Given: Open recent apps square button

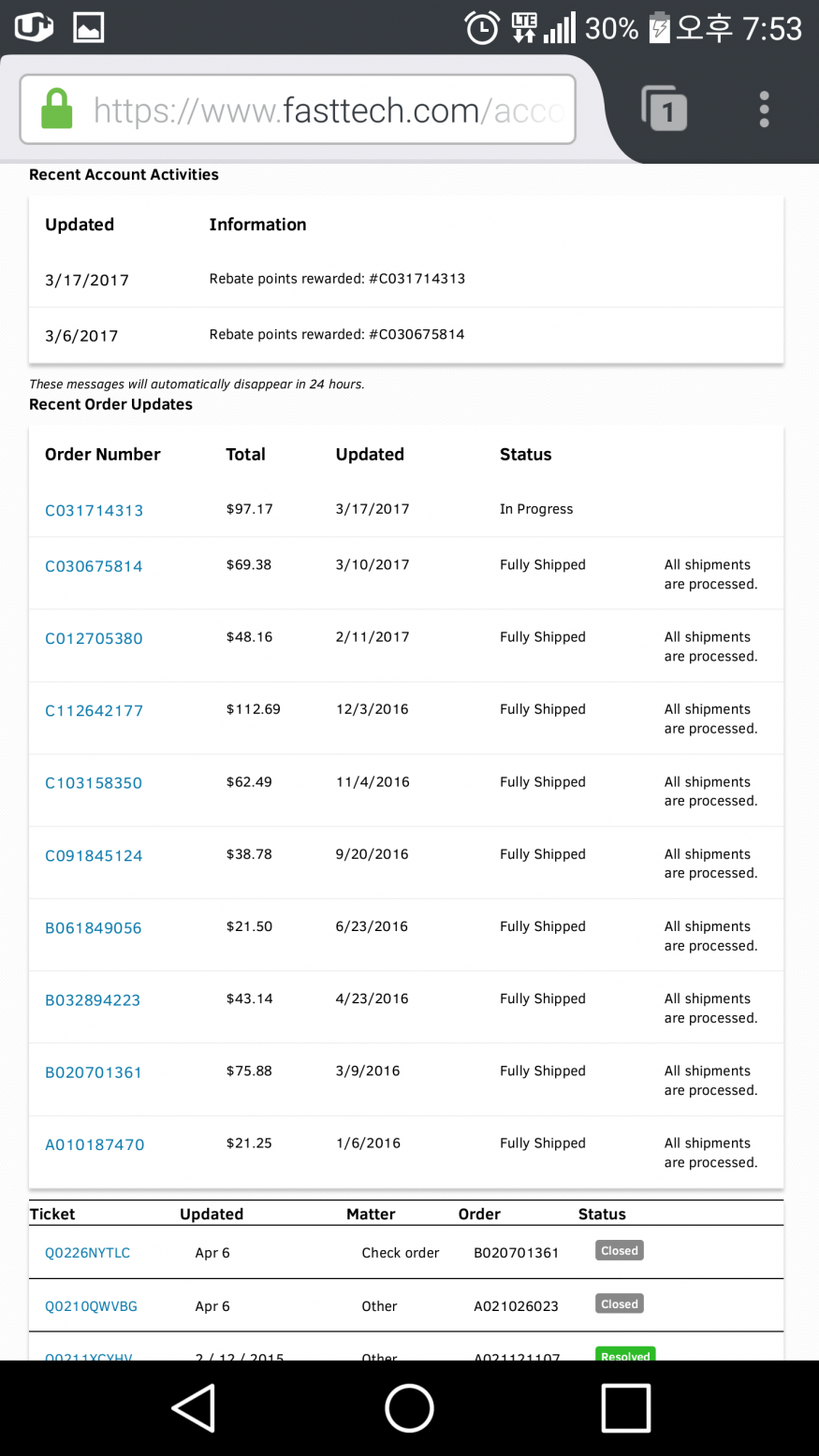Looking at the screenshot, I should 625,1408.
